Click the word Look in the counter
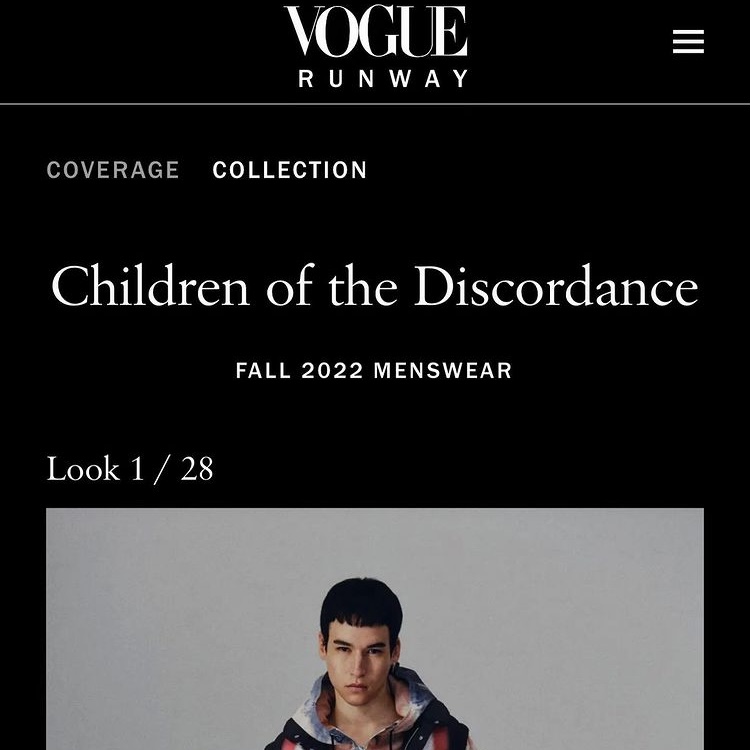The height and width of the screenshot is (750, 750). [x=83, y=469]
